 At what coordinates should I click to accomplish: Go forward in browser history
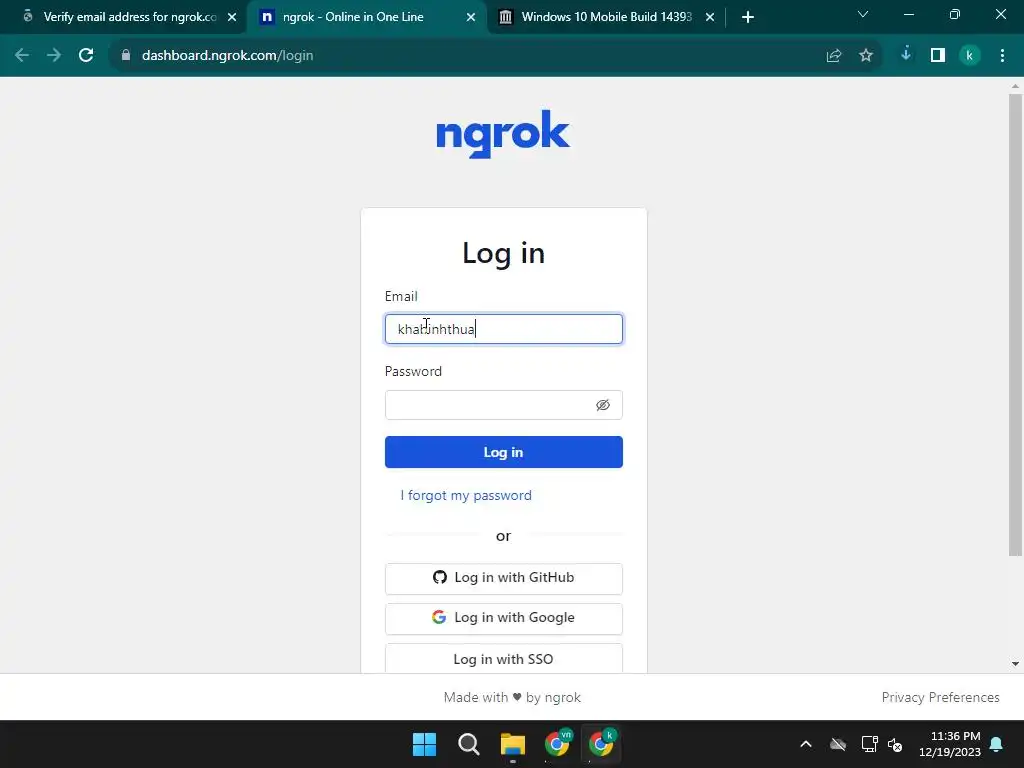pos(54,56)
